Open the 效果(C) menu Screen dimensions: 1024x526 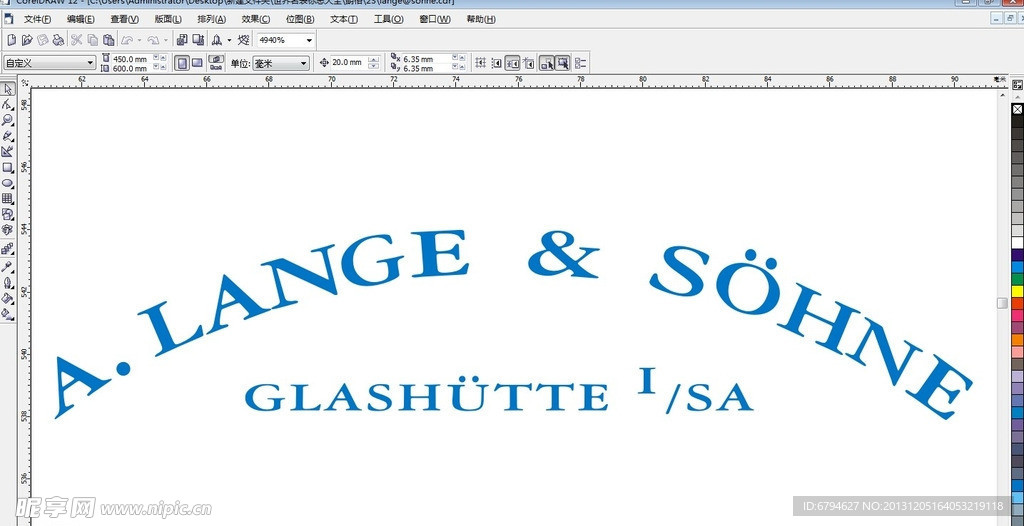coord(257,19)
